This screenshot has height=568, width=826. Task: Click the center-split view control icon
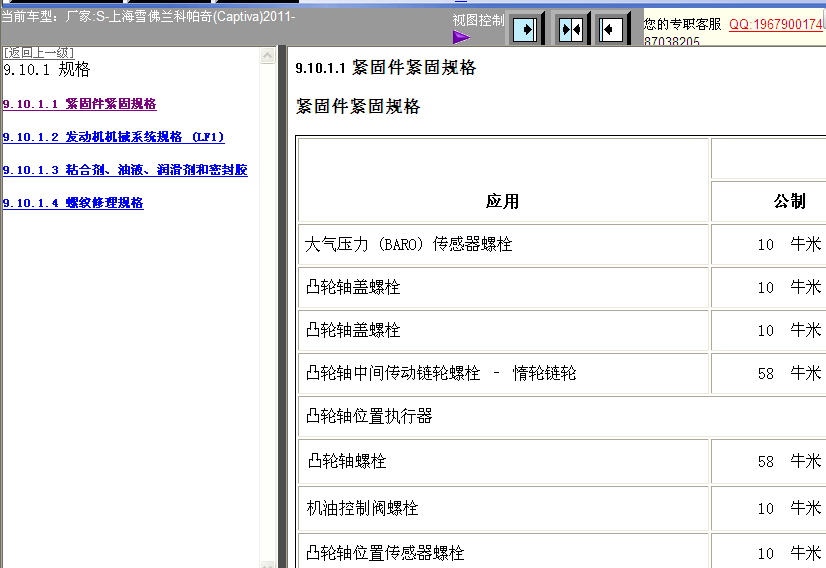571,30
